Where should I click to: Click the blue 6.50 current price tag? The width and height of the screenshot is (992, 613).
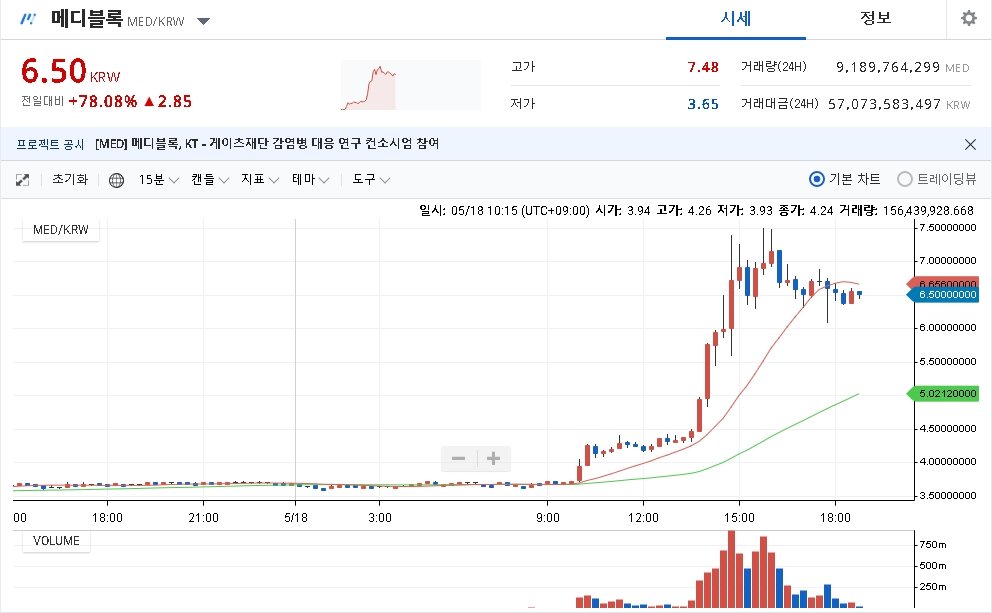[x=943, y=295]
